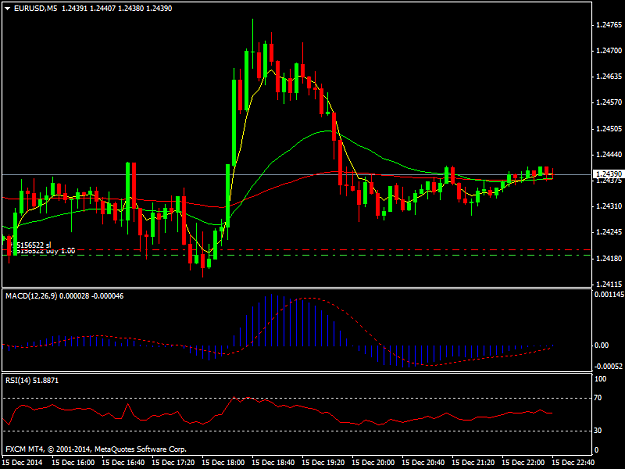This screenshot has height=469, width=625.
Task: Click the MACD scale value 0.001145
Action: point(609,295)
